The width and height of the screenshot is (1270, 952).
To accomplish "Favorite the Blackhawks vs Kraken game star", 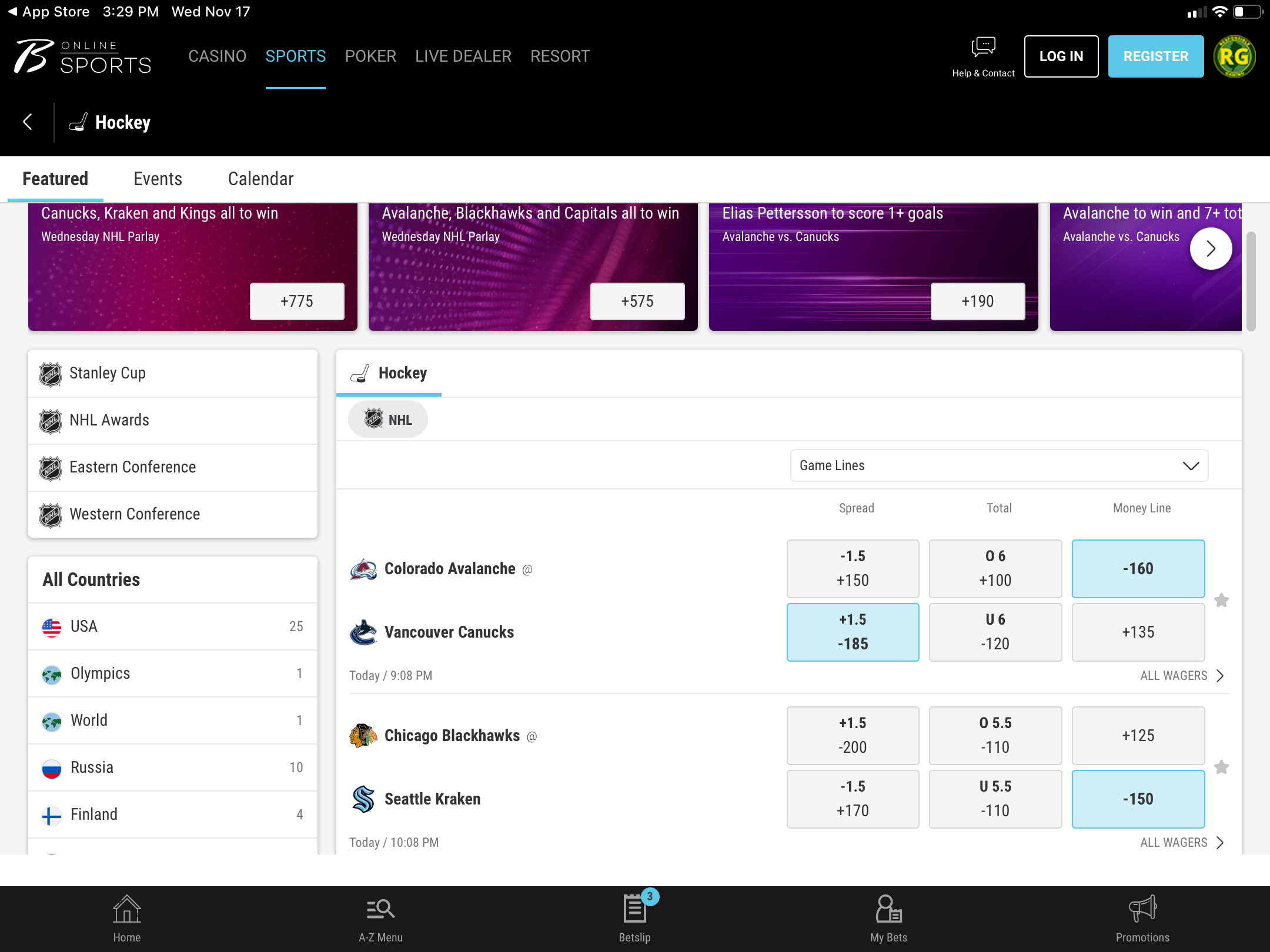I will point(1222,767).
